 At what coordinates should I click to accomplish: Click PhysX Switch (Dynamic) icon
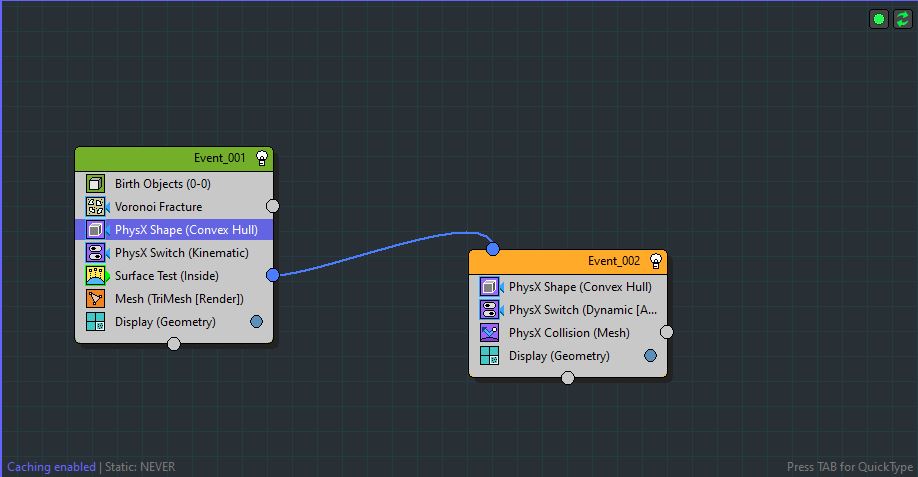tap(489, 310)
